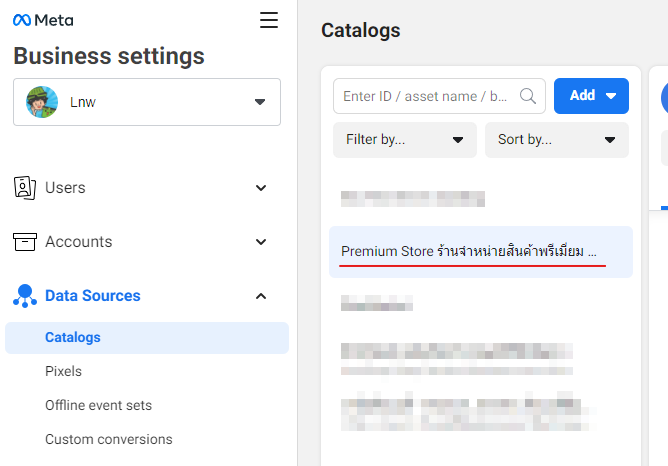Expand the Users section chevron
Image resolution: width=668 pixels, height=466 pixels.
(x=261, y=188)
